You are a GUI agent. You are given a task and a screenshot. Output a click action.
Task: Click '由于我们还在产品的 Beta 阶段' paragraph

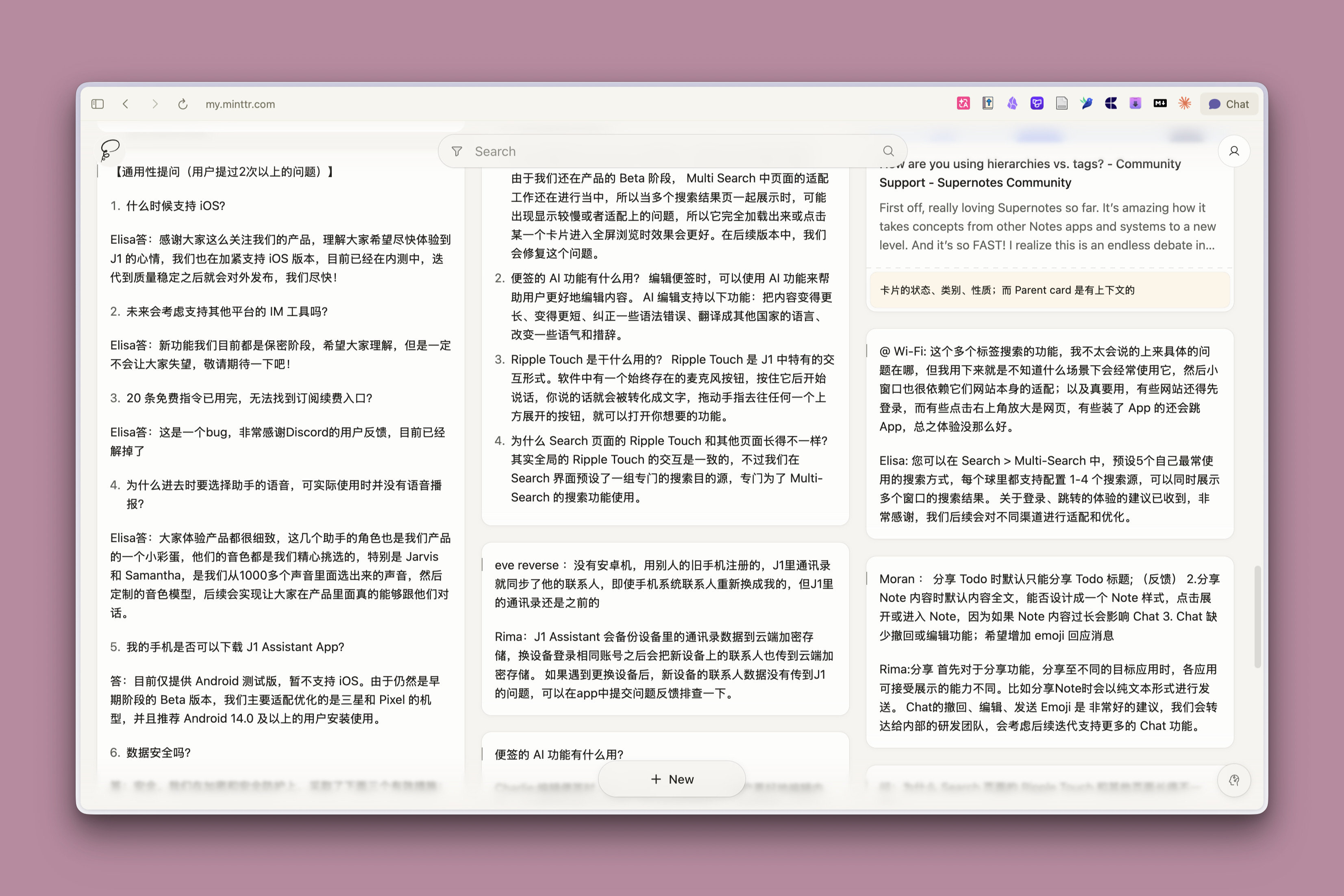point(670,216)
